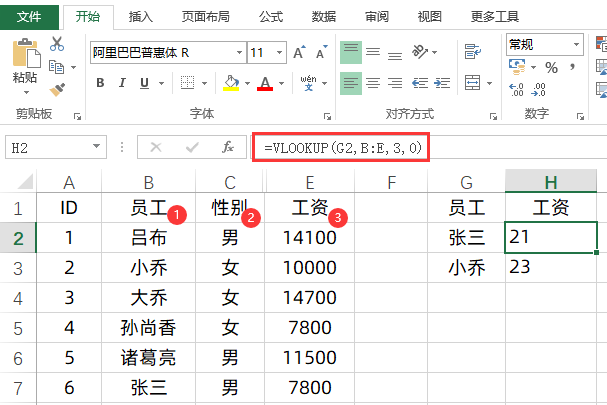Open font color dropdown arrow

[281, 83]
